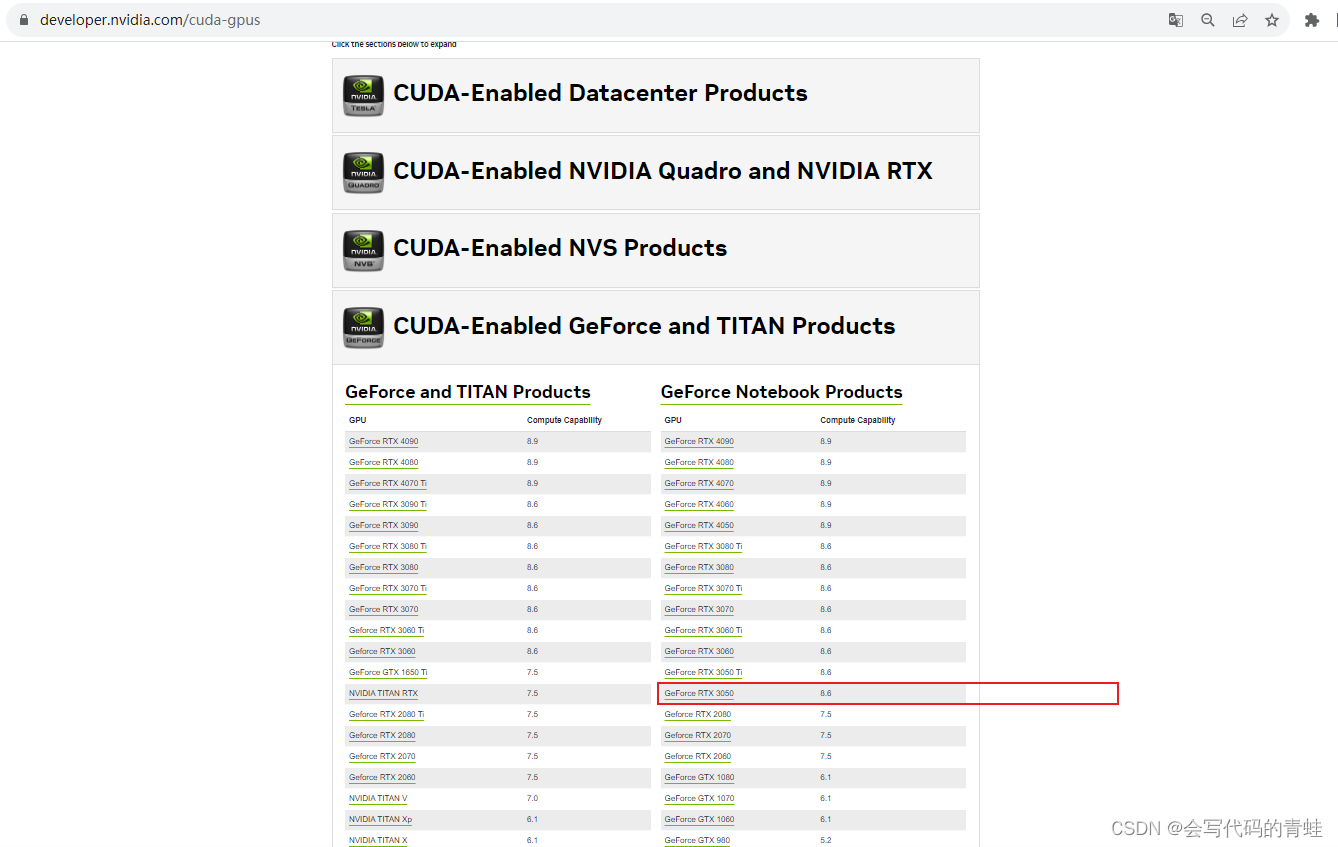This screenshot has height=847, width=1338.
Task: Click the 7.0 compute capability of TITAN V
Action: [x=532, y=798]
